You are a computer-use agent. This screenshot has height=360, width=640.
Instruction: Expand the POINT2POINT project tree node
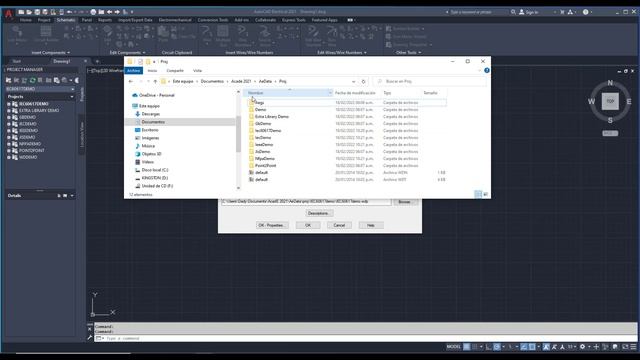tap(9, 151)
